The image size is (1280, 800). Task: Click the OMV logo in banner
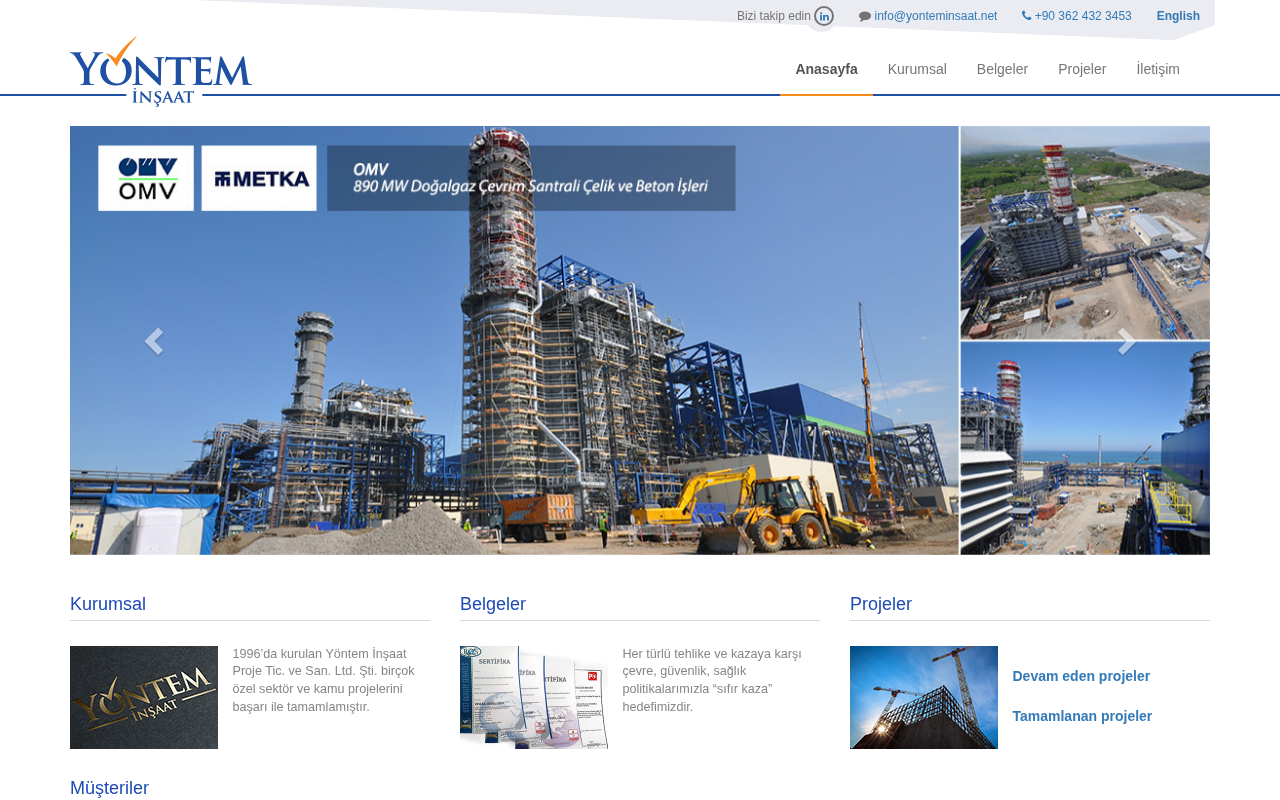point(146,178)
